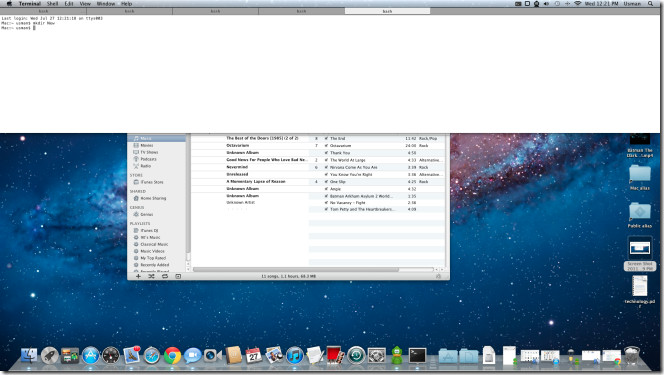664x375 pixels.
Task: Launch Safari compass icon in Dock
Action: point(152,356)
